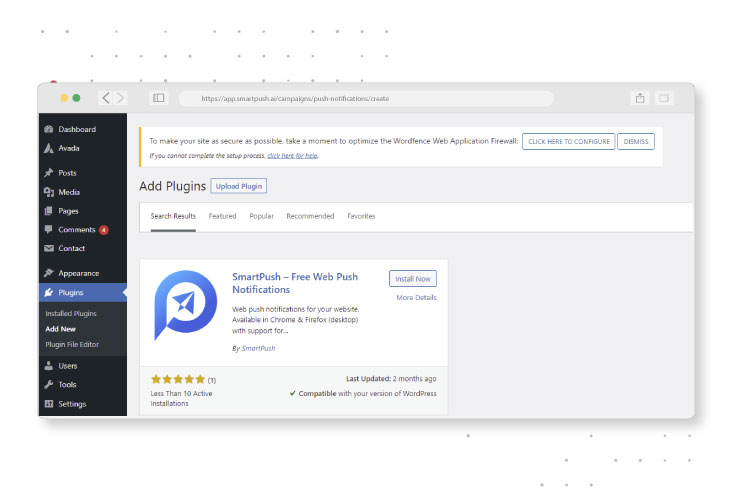This screenshot has width=731, height=500.
Task: Open the SmartPush author link
Action: (x=258, y=348)
